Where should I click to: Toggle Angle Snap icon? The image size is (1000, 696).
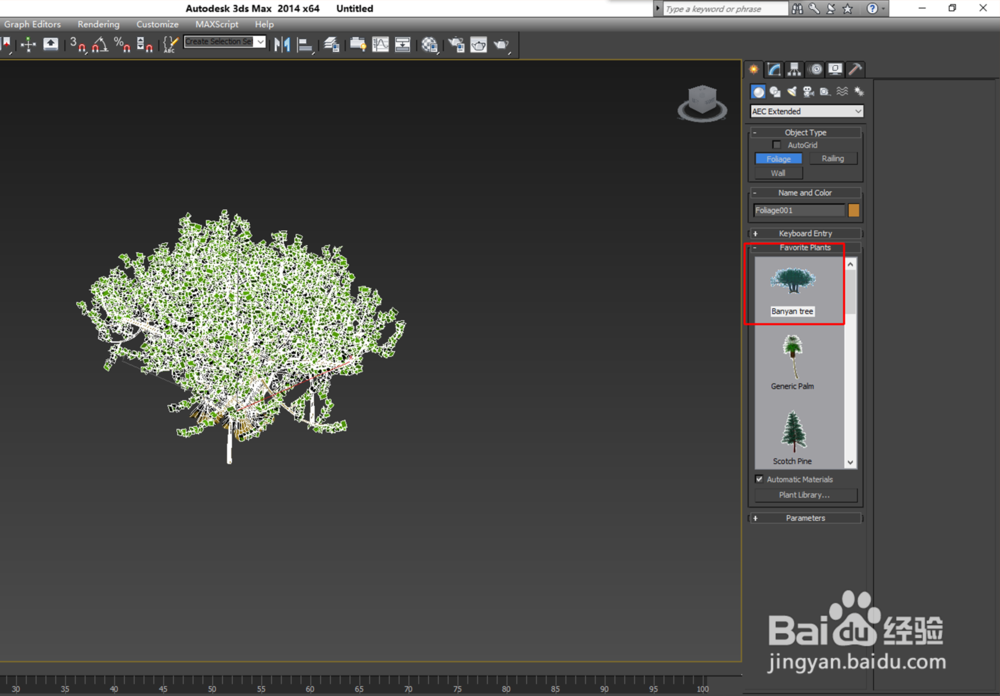[100, 44]
